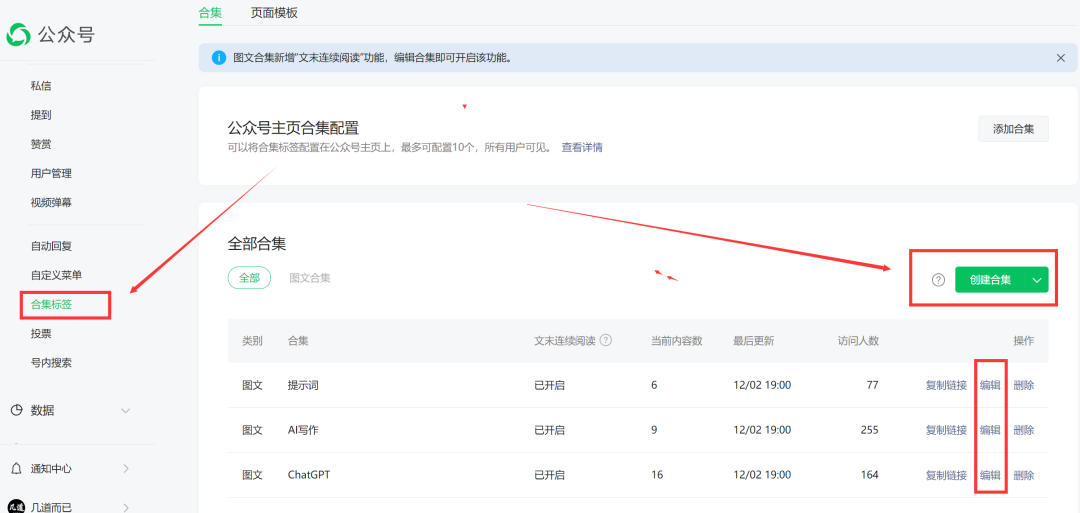Click visitor count 255 in AI写作 row

869,430
